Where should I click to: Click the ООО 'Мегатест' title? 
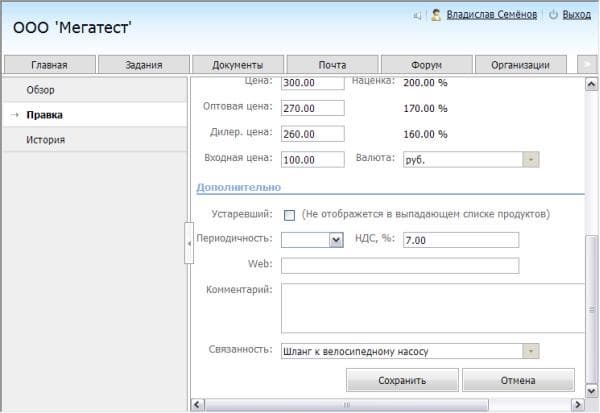point(72,28)
